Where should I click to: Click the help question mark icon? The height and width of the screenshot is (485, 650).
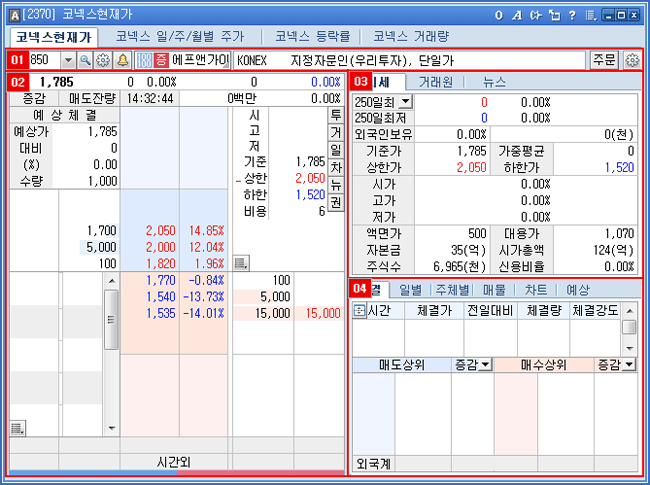tap(571, 15)
